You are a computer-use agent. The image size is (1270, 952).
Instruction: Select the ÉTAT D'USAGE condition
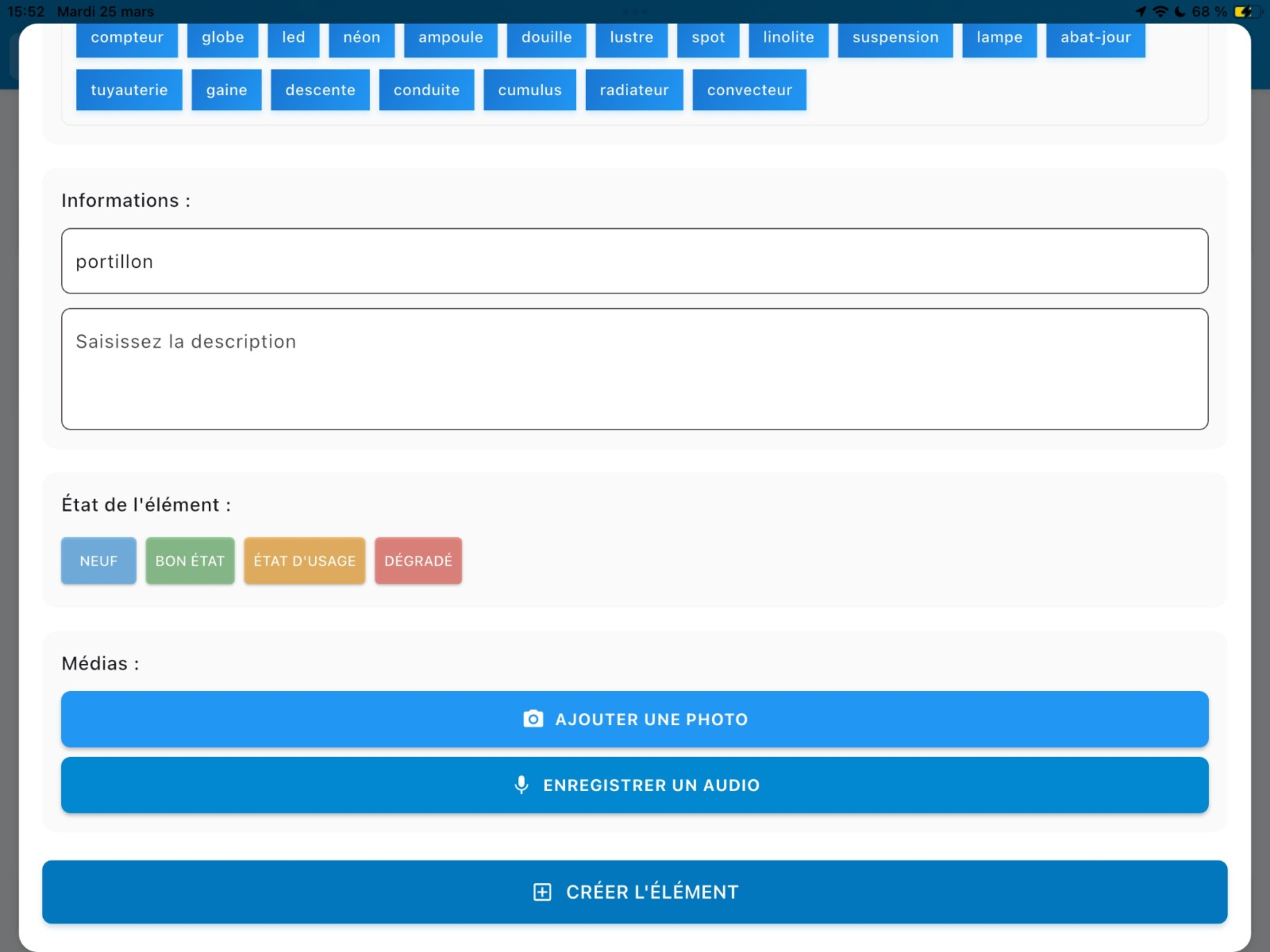[304, 561]
